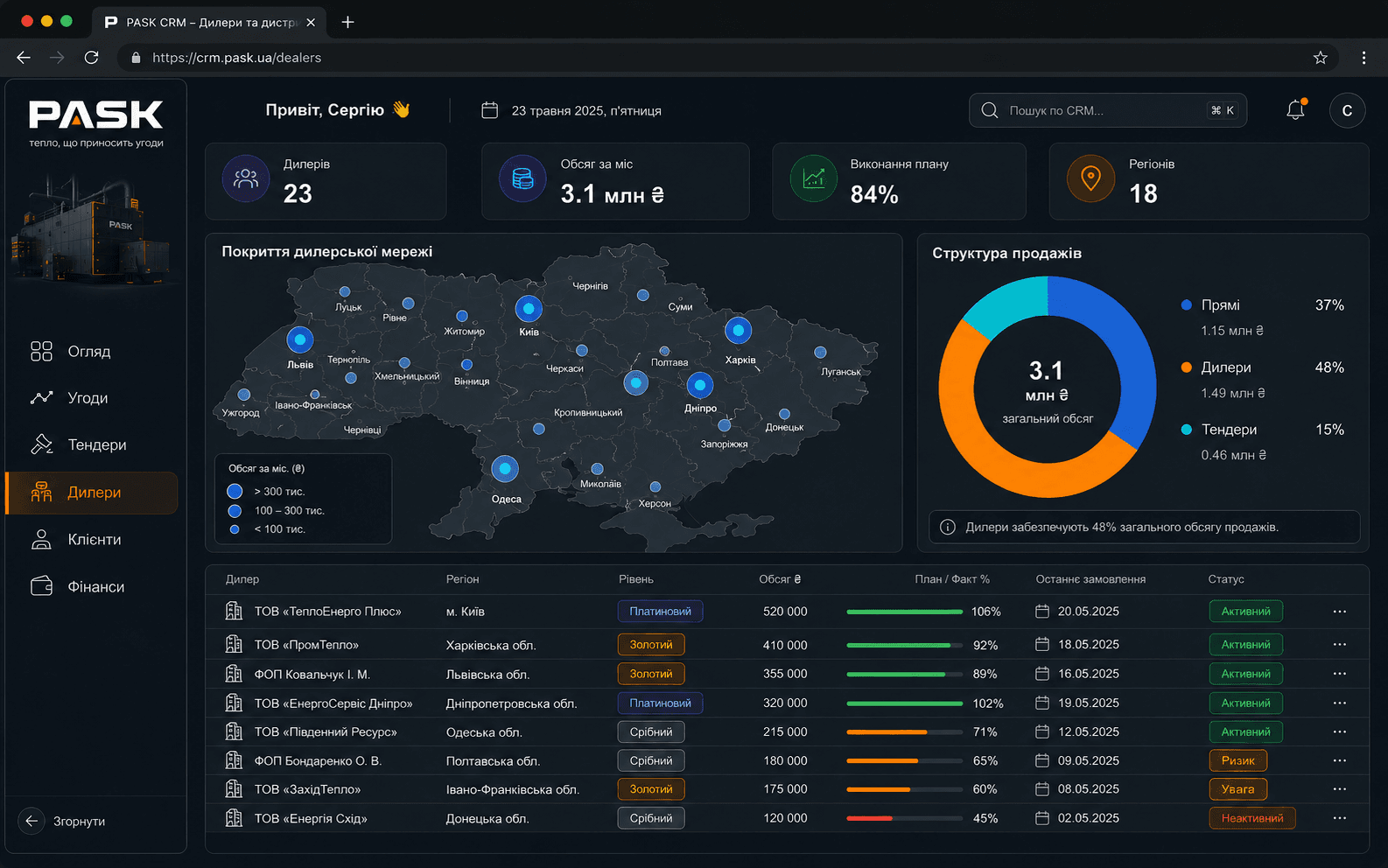Click the Харків map marker
Viewport: 1388px width, 868px height.
click(739, 331)
